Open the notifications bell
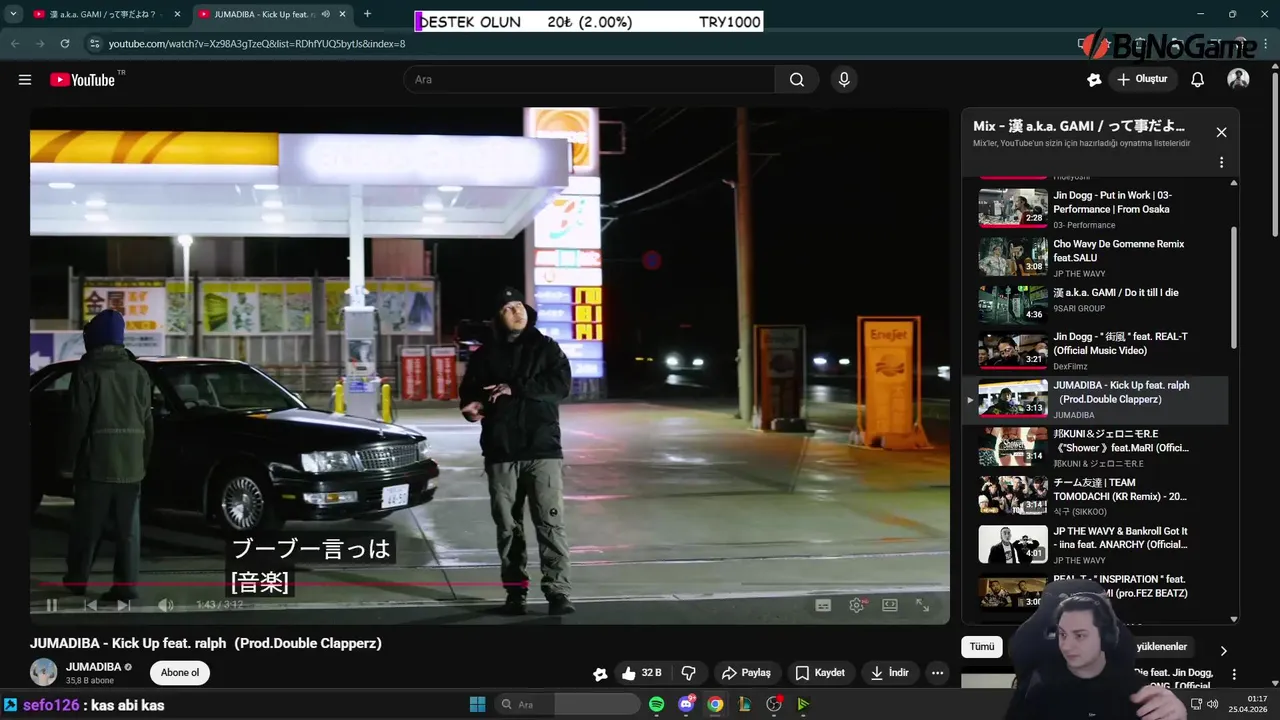1280x720 pixels. tap(1197, 80)
